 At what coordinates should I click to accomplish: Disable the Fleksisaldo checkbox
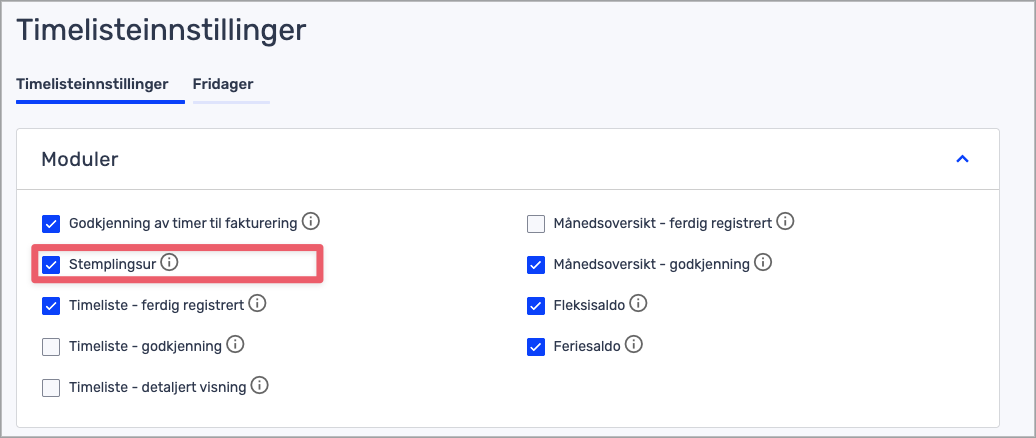point(536,305)
